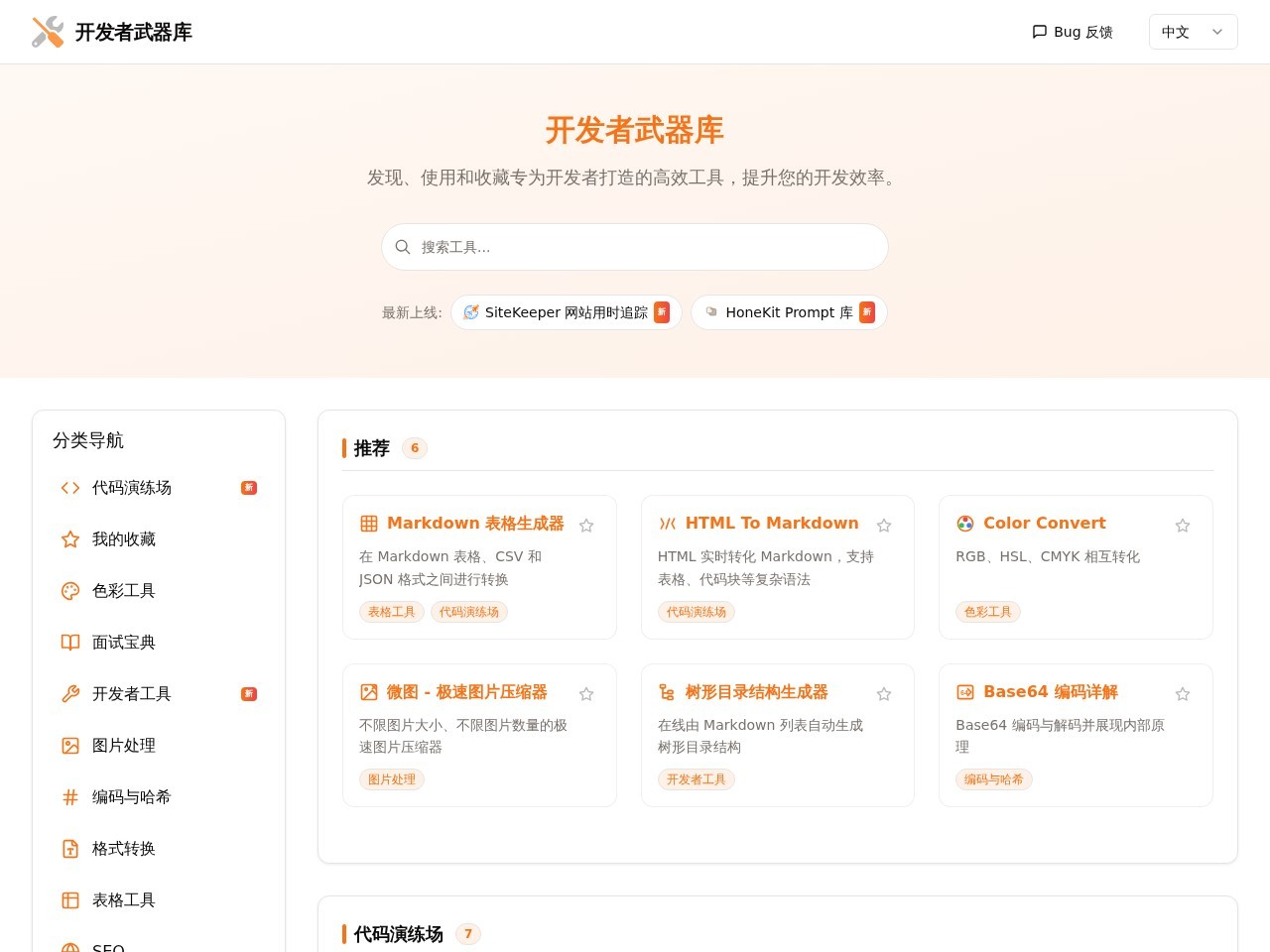The height and width of the screenshot is (952, 1270).
Task: Favorite the Color Convert card star
Action: tap(1183, 526)
